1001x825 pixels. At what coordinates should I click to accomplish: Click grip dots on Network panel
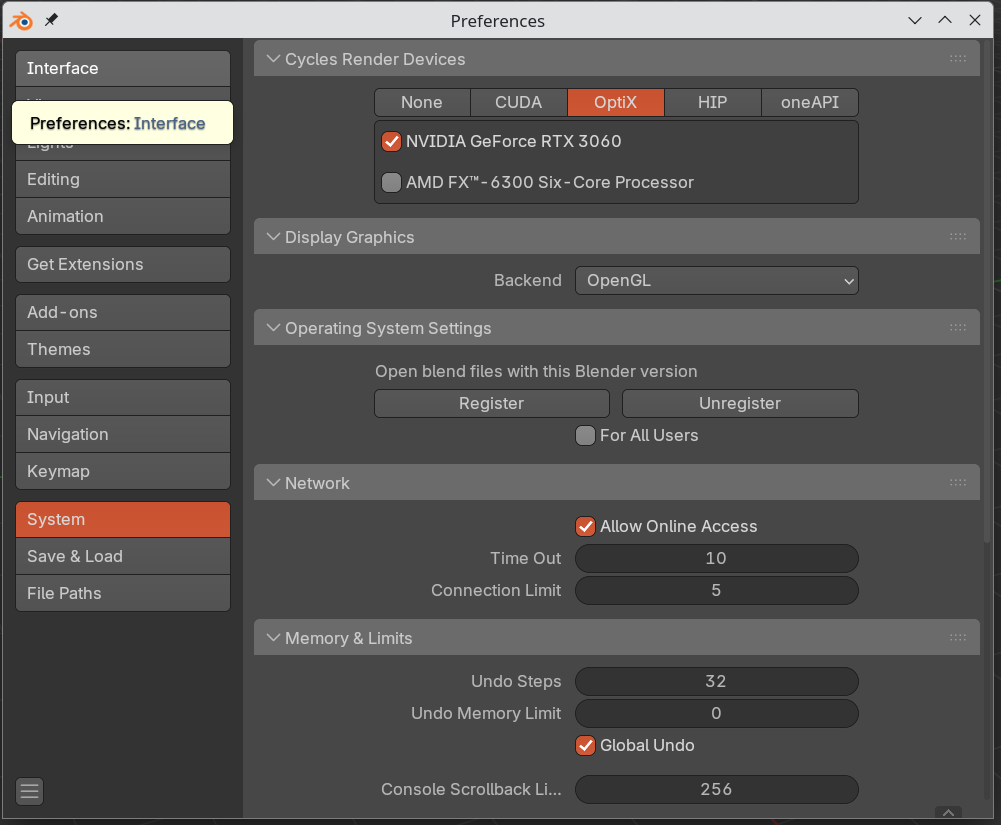(x=958, y=483)
